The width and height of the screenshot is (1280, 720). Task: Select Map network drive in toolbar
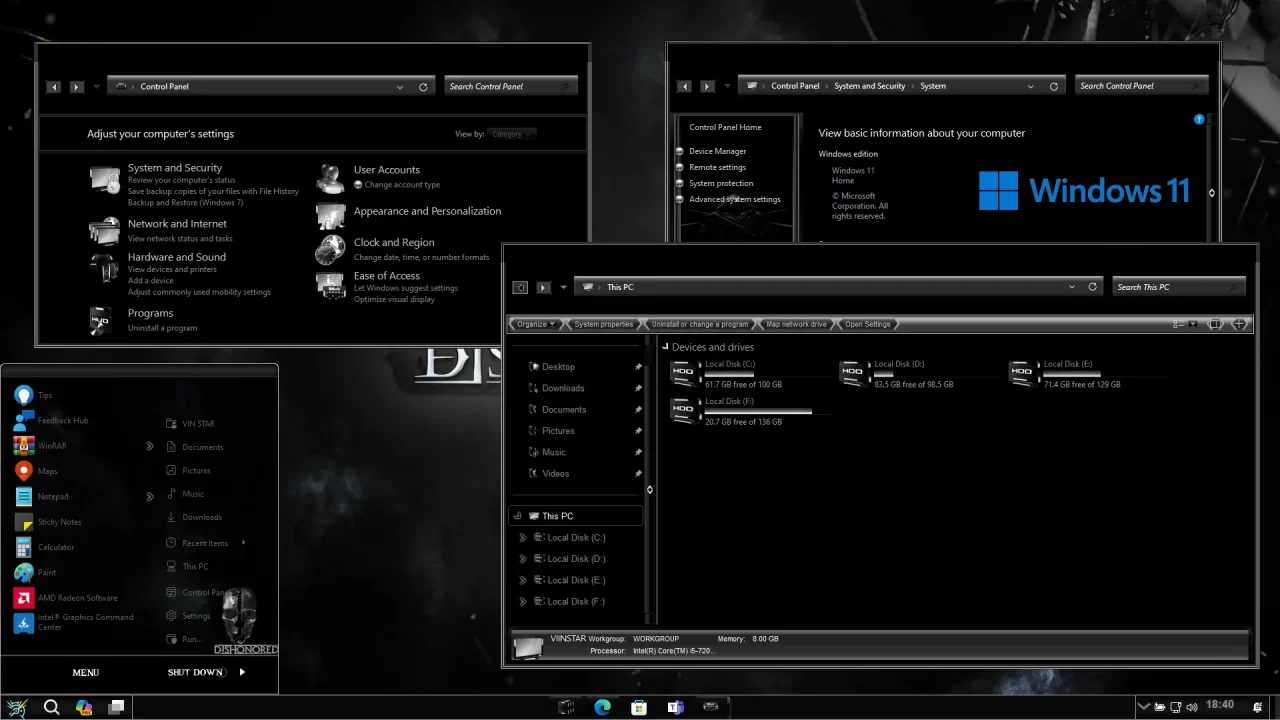(796, 324)
